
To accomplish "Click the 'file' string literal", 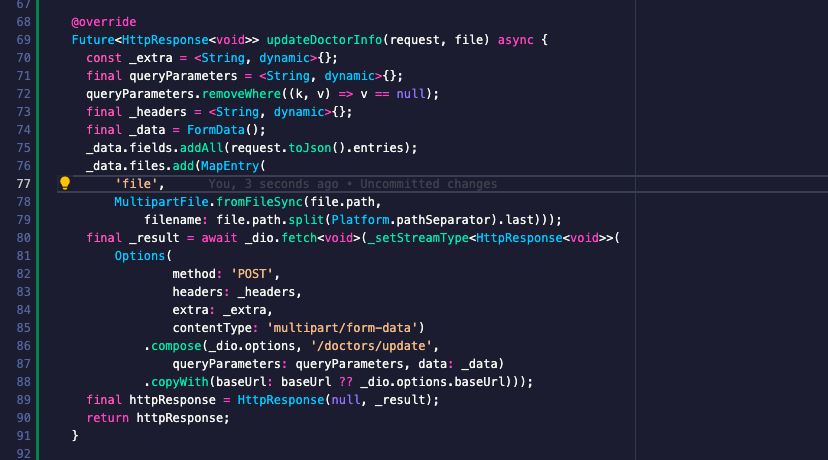I will pos(136,184).
